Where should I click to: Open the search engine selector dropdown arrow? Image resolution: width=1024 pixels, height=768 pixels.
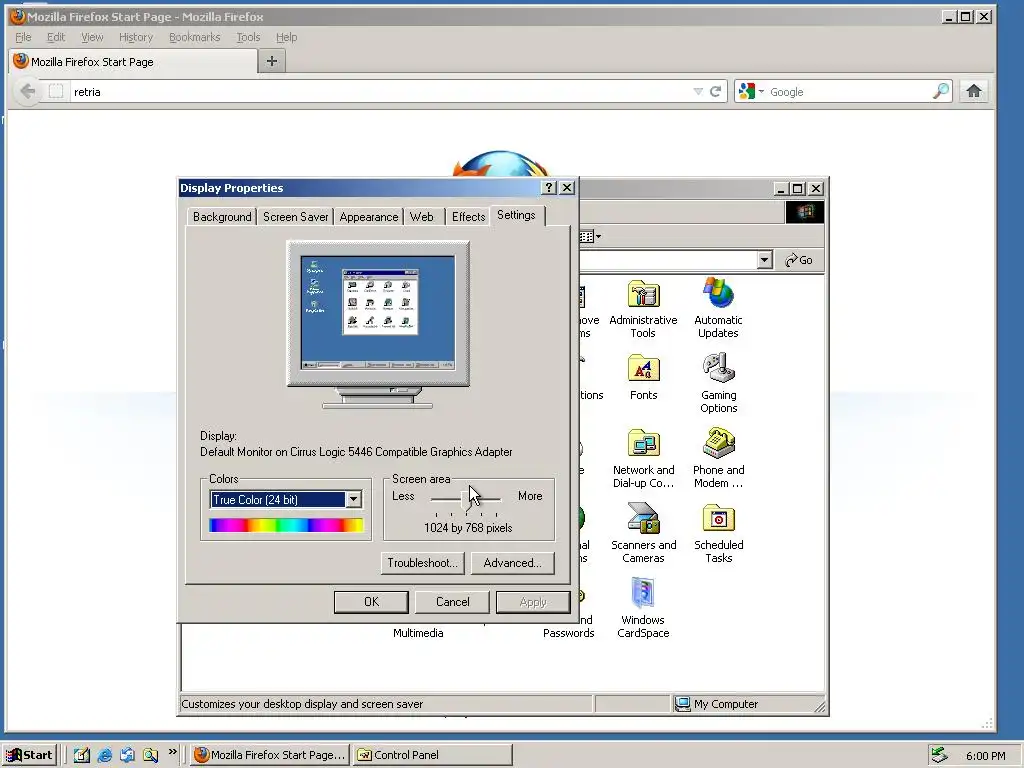pyautogui.click(x=761, y=91)
